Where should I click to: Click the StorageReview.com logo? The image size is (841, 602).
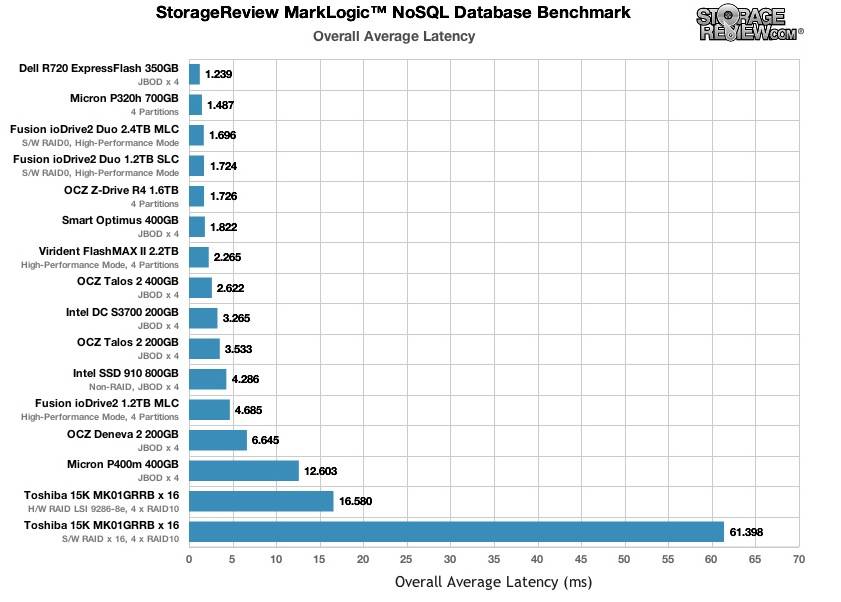(x=750, y=24)
